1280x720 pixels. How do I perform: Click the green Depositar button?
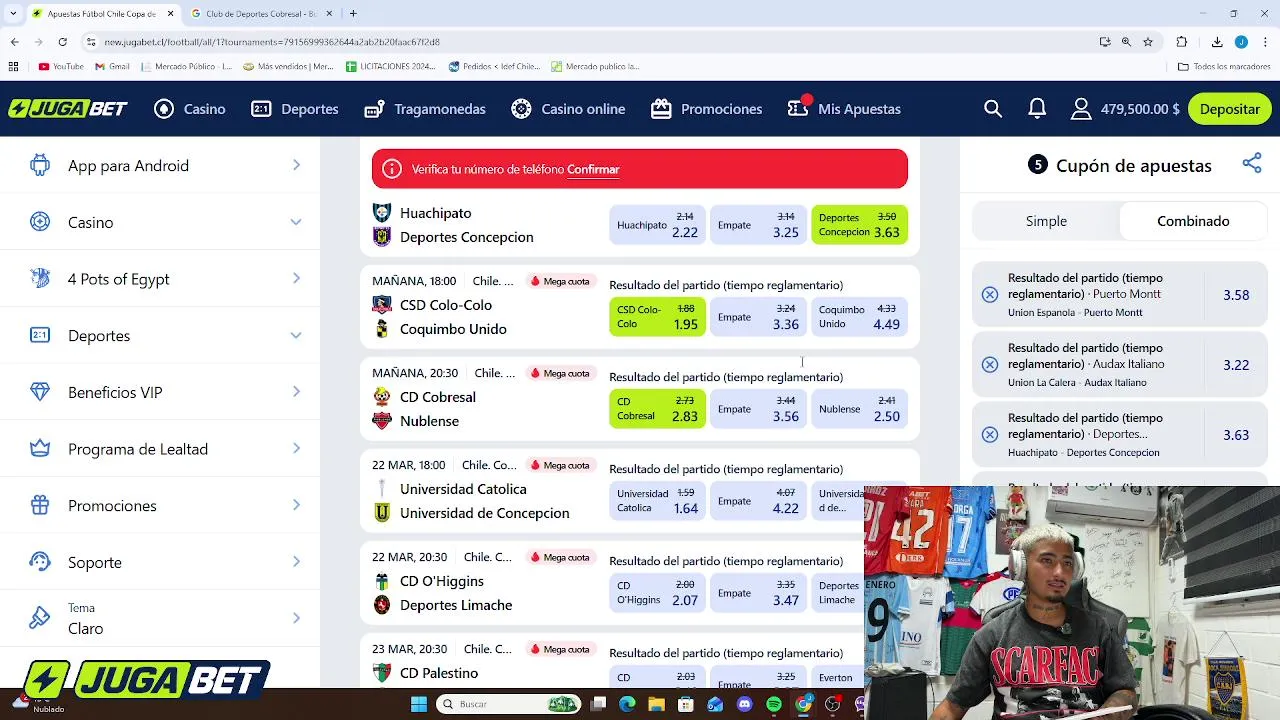(1230, 109)
